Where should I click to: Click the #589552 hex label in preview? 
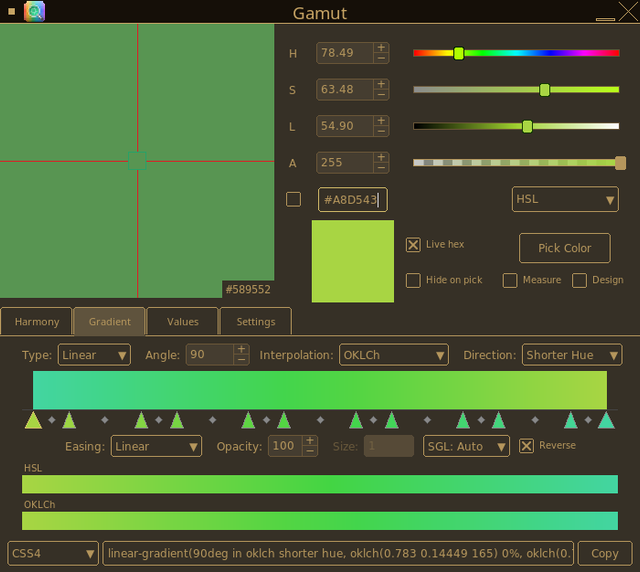pyautogui.click(x=248, y=289)
